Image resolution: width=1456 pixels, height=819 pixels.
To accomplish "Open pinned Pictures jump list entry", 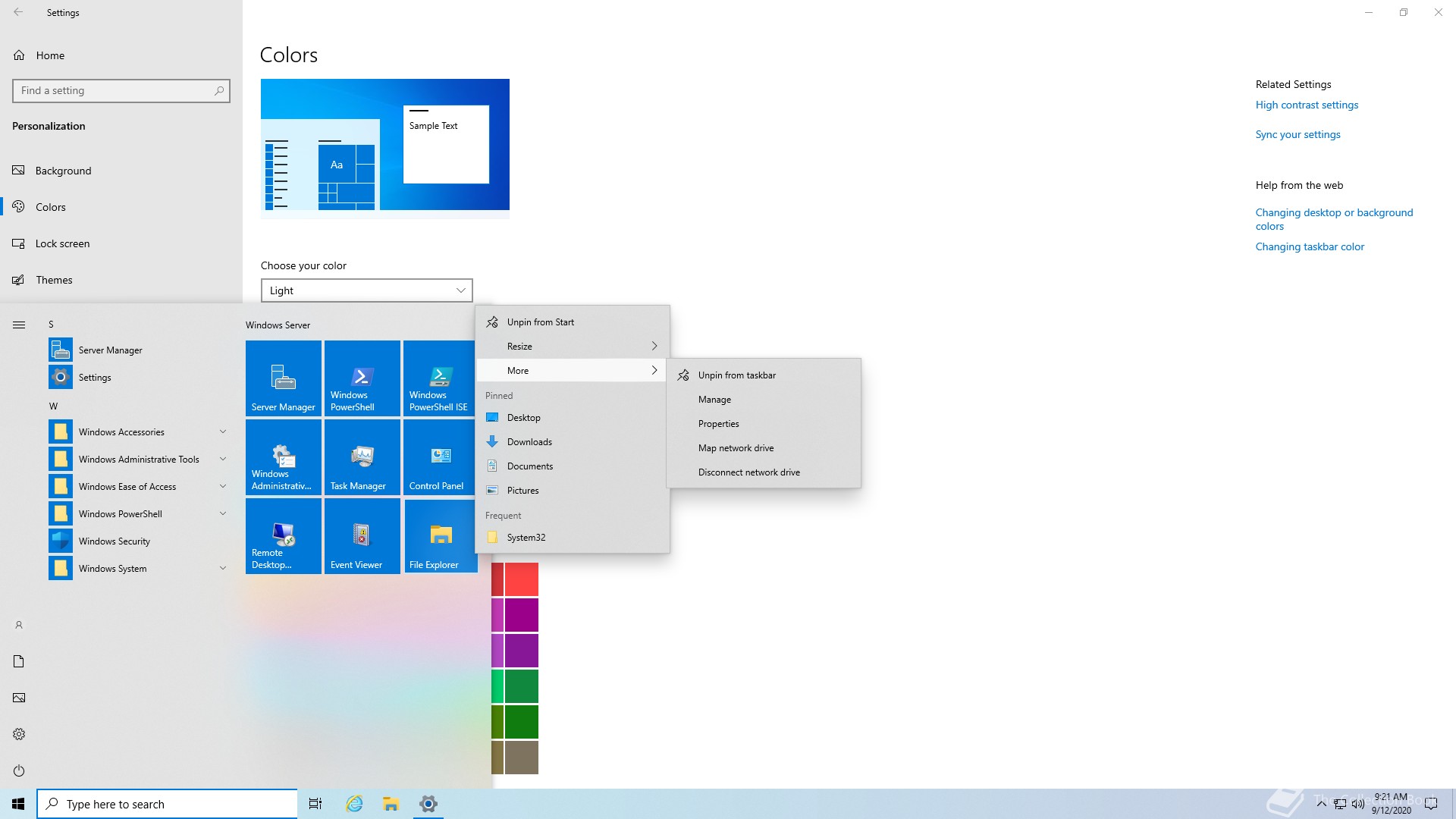I will pyautogui.click(x=573, y=490).
